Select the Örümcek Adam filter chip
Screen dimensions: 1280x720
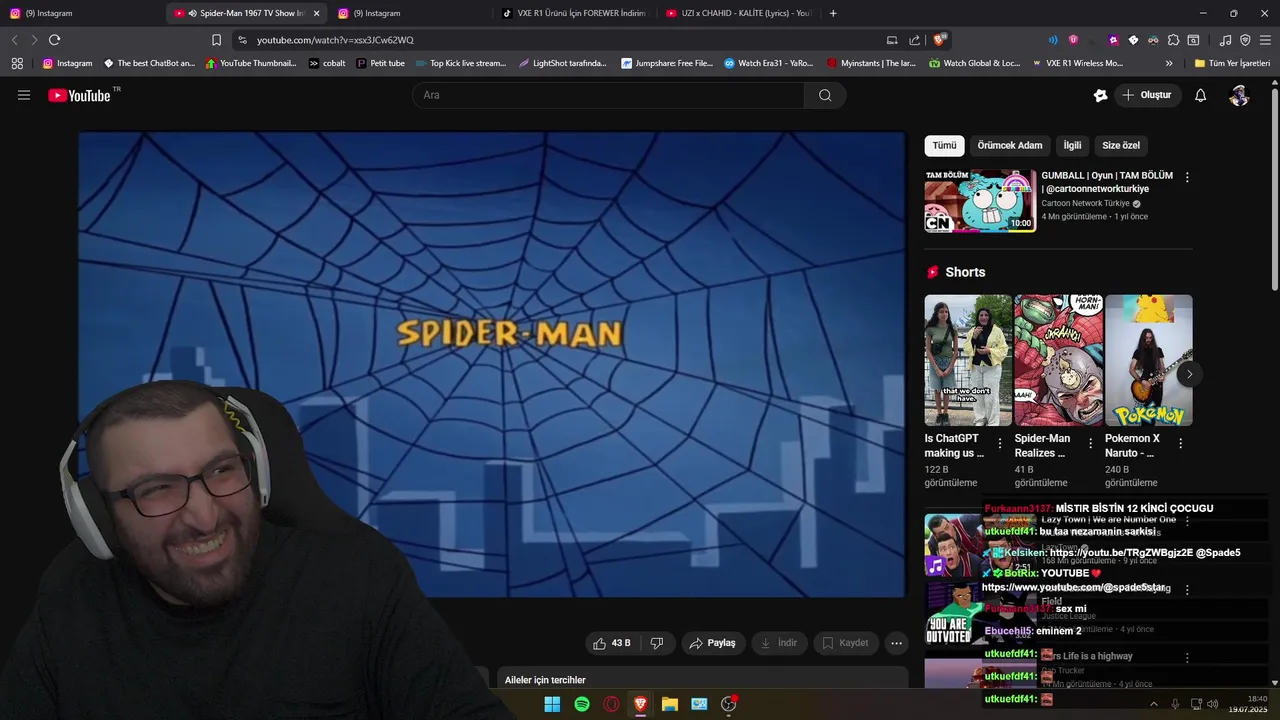(x=1010, y=145)
